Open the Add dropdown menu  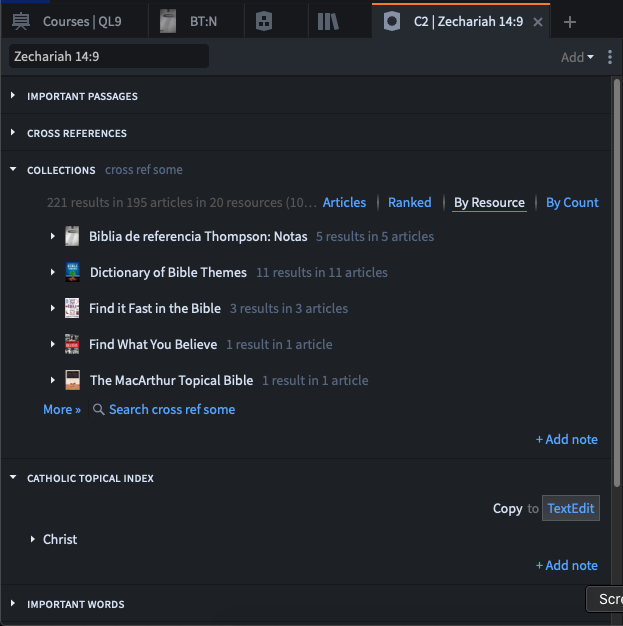577,57
